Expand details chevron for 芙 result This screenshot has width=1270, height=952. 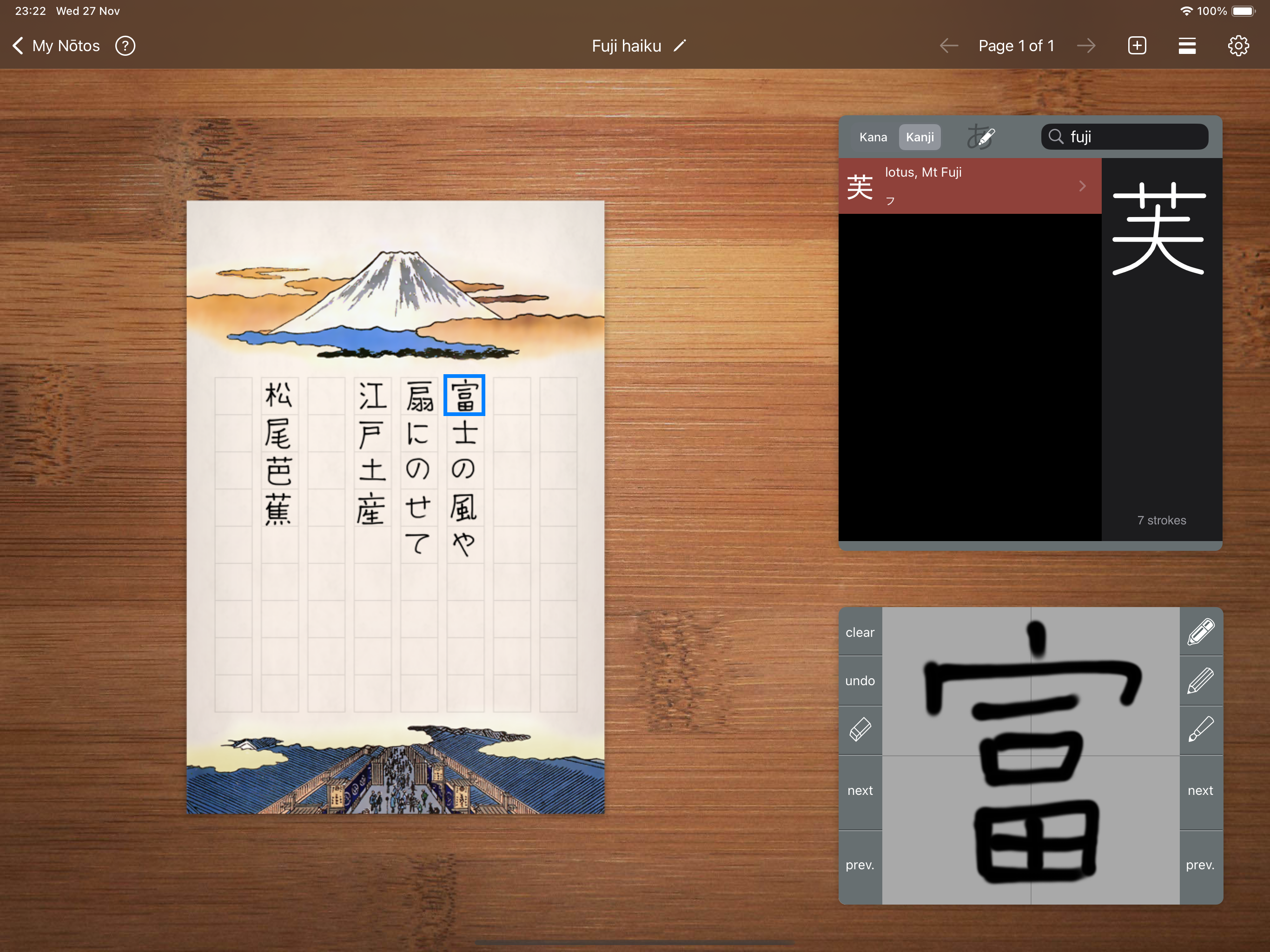pyautogui.click(x=1082, y=186)
